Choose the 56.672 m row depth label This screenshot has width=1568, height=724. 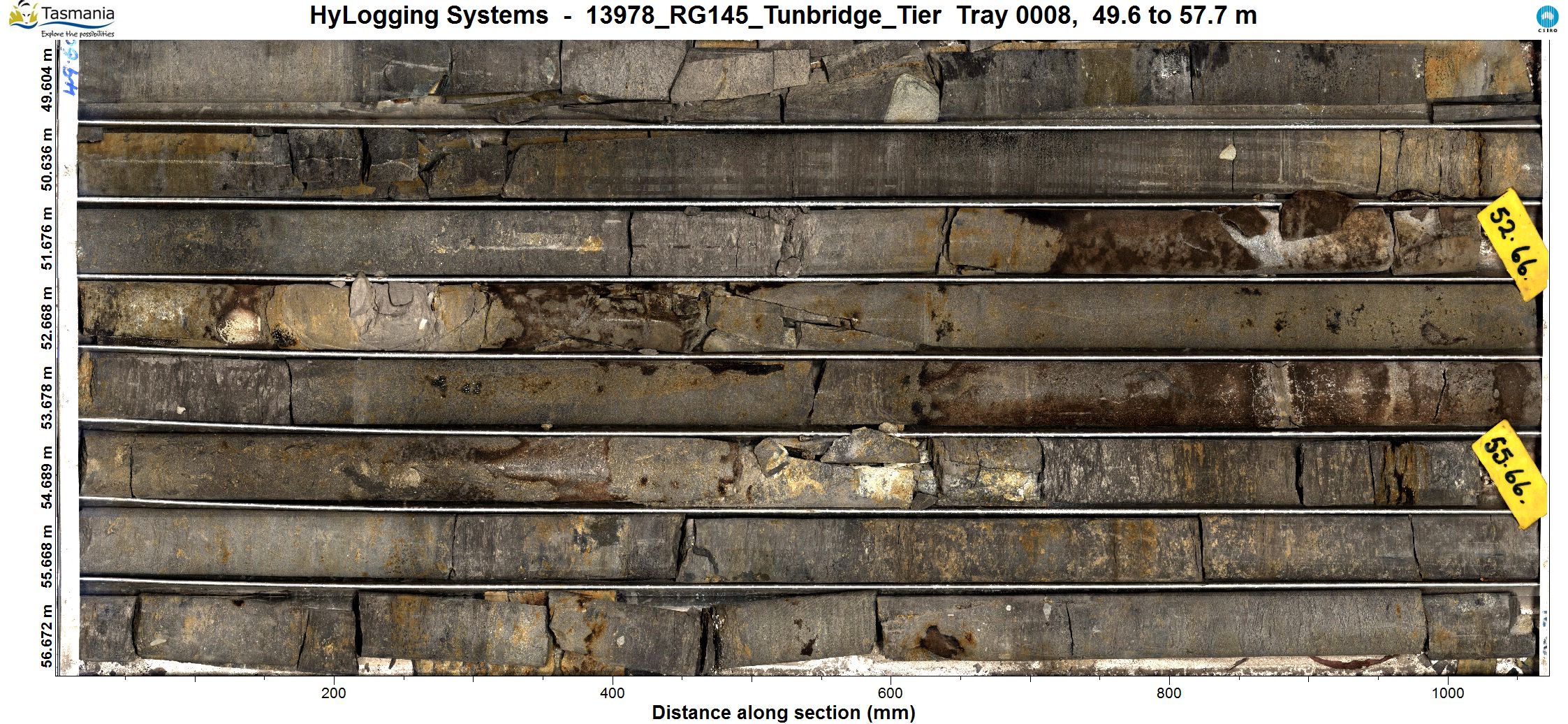[x=47, y=635]
